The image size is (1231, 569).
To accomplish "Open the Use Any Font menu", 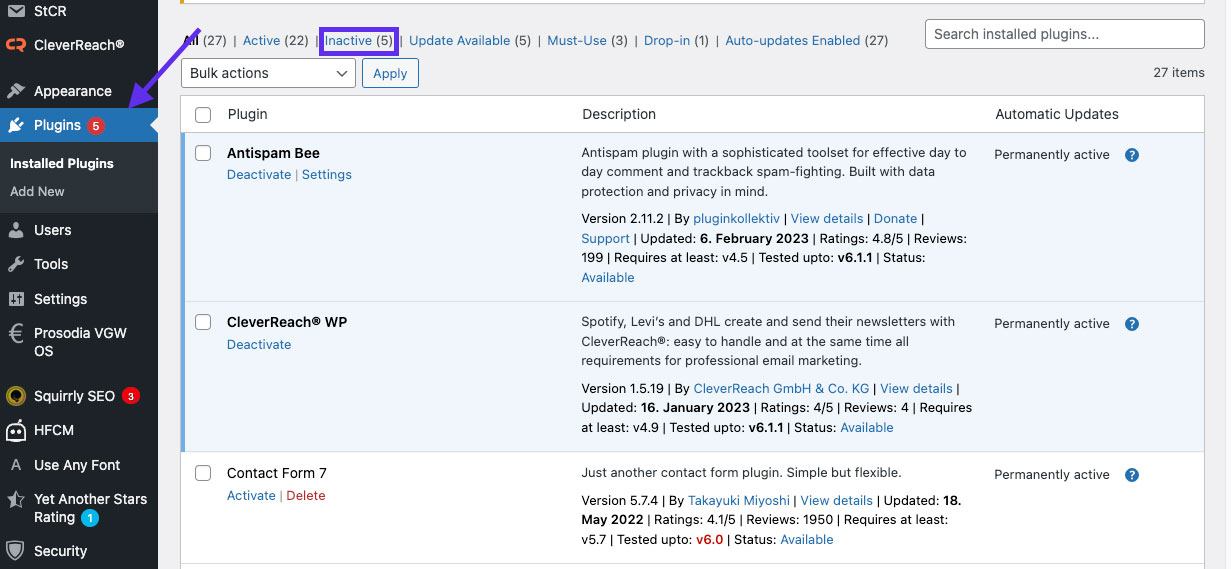I will tap(79, 465).
